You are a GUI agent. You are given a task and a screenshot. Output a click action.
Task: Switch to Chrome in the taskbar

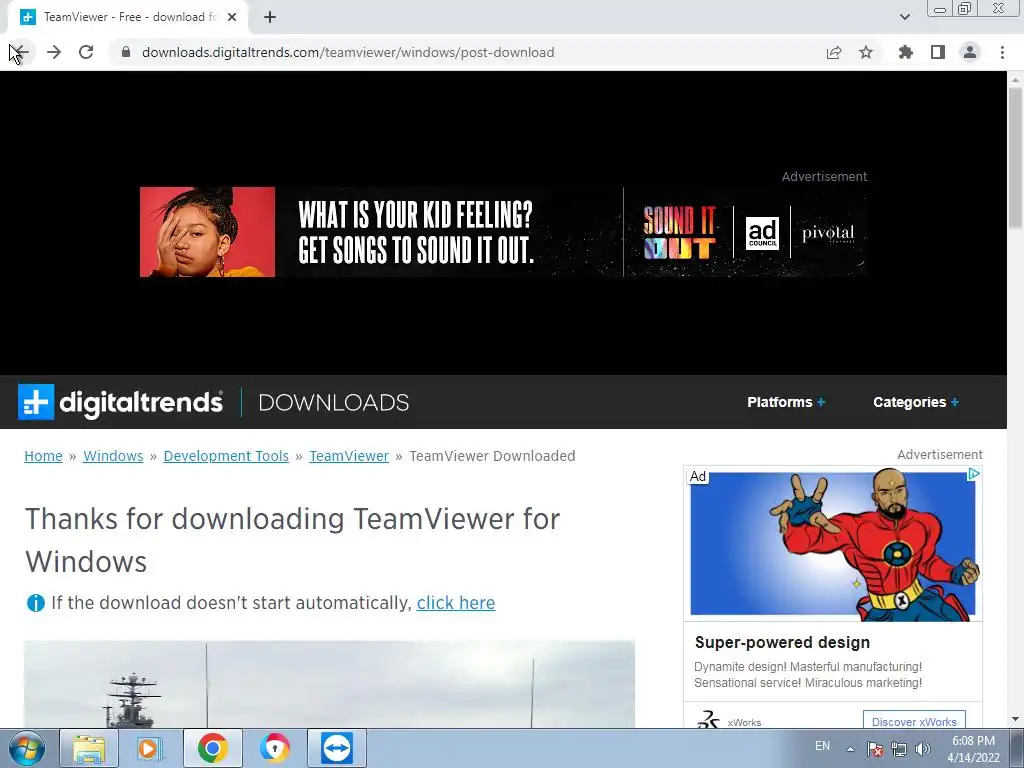[x=212, y=748]
